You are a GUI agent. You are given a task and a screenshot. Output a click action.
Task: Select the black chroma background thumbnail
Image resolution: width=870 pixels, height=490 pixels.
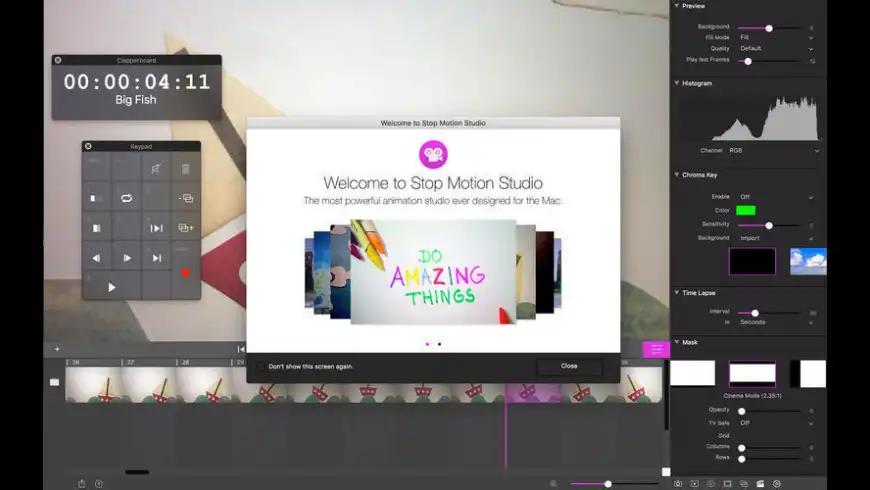(x=752, y=261)
